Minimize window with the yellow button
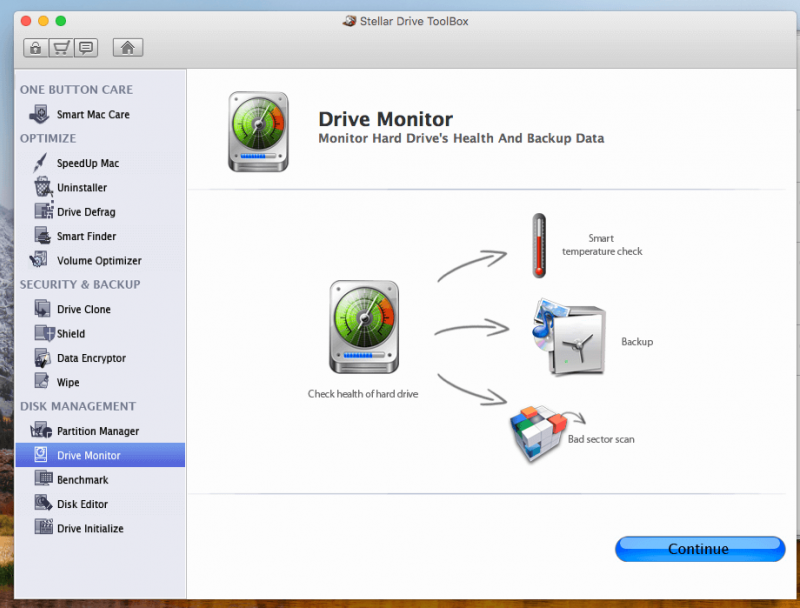The width and height of the screenshot is (800, 608). (43, 21)
